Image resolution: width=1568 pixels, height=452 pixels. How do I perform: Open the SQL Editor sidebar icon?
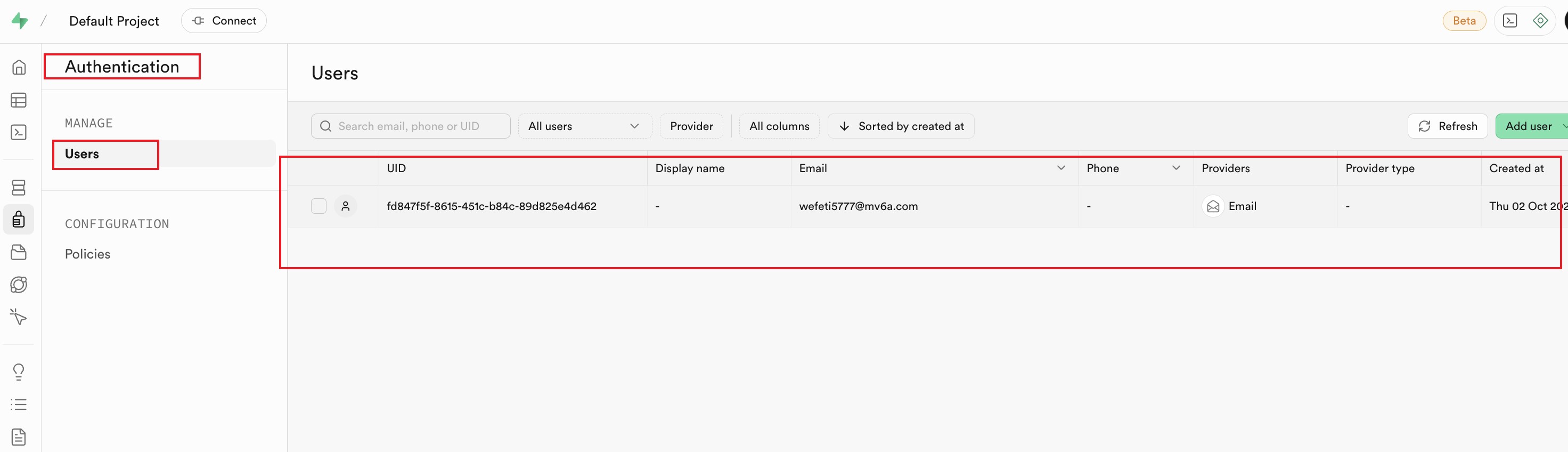[19, 132]
